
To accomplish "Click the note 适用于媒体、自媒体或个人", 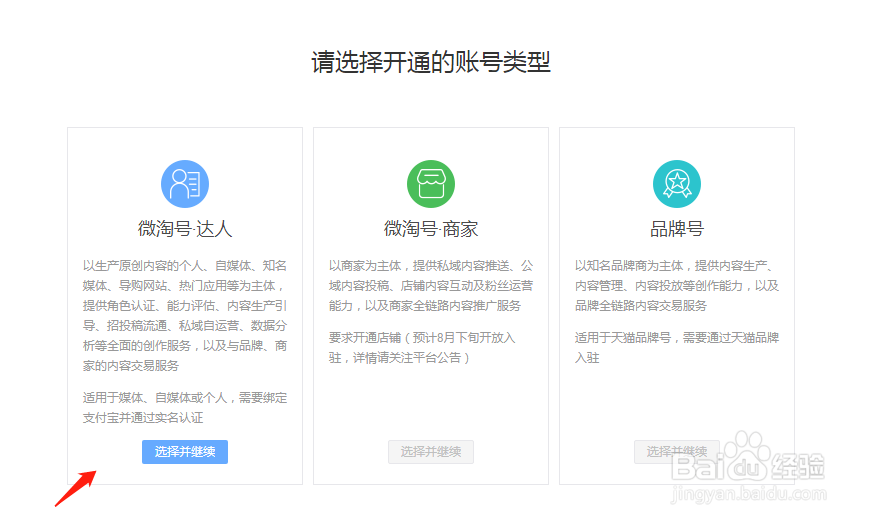I will pyautogui.click(x=185, y=408).
